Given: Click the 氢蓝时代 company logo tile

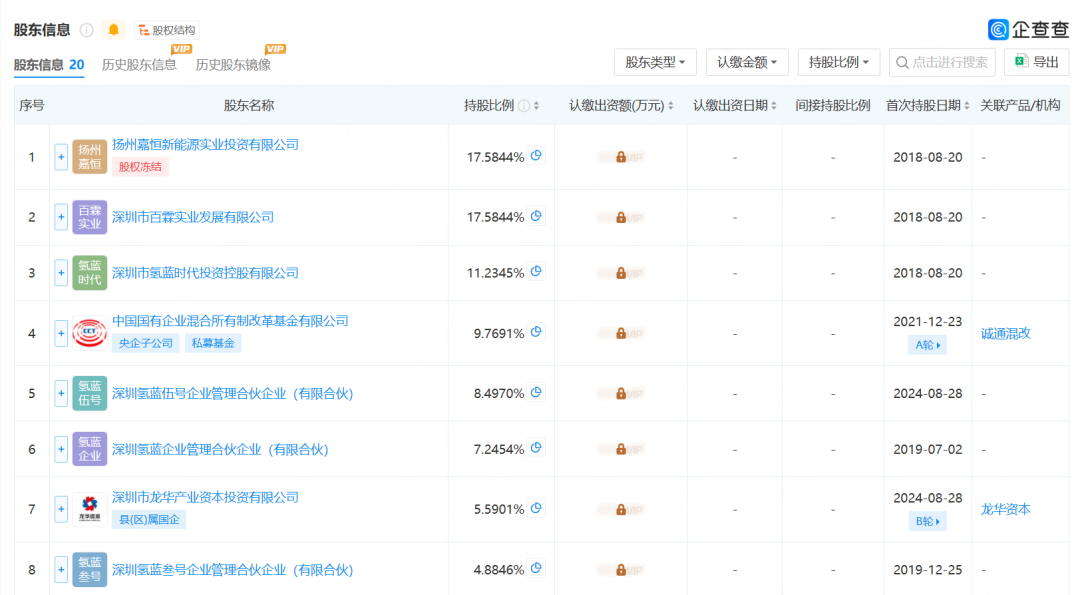Looking at the screenshot, I should pos(90,273).
